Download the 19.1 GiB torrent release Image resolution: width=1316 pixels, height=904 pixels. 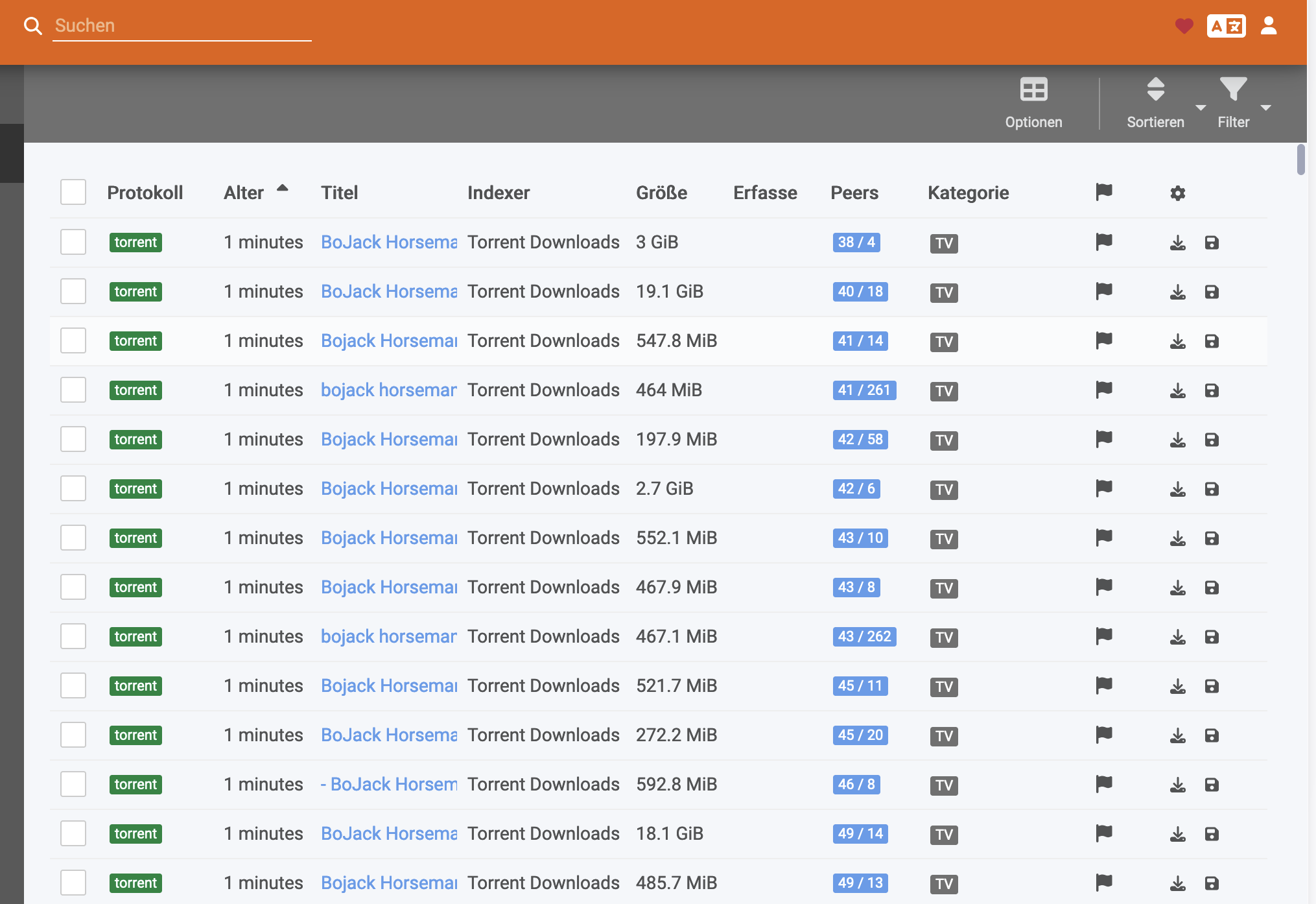click(x=1177, y=292)
